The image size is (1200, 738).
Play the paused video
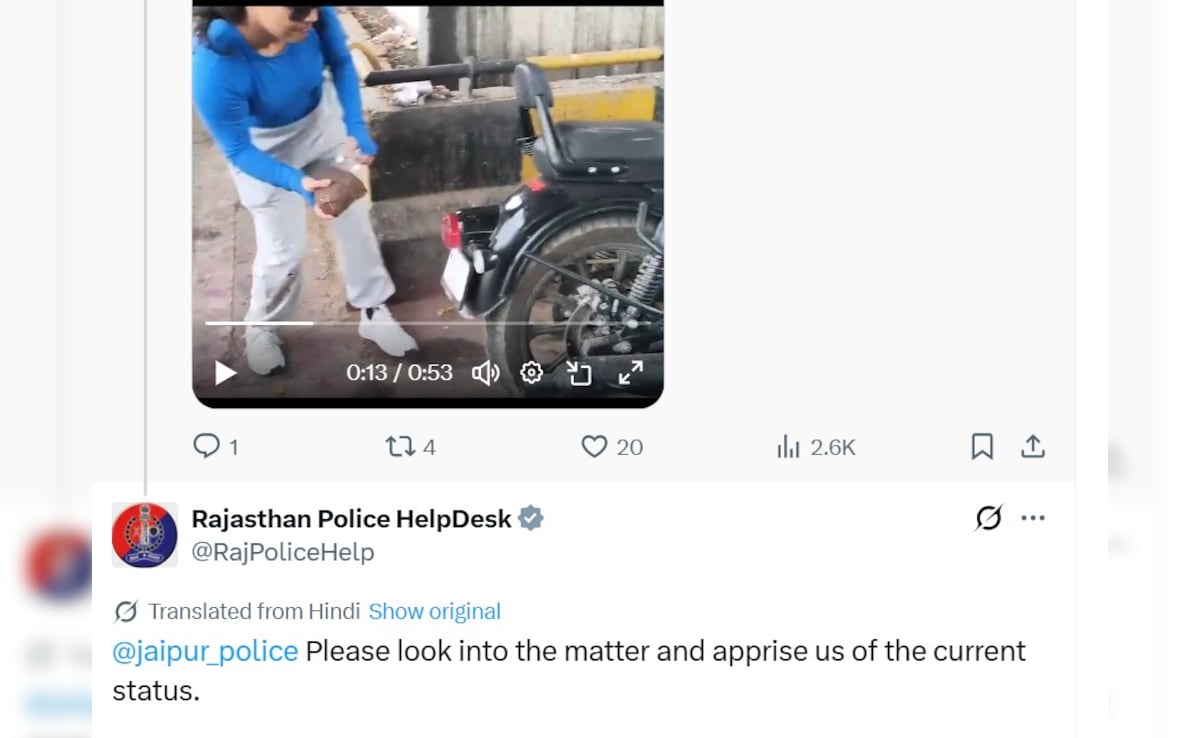226,373
